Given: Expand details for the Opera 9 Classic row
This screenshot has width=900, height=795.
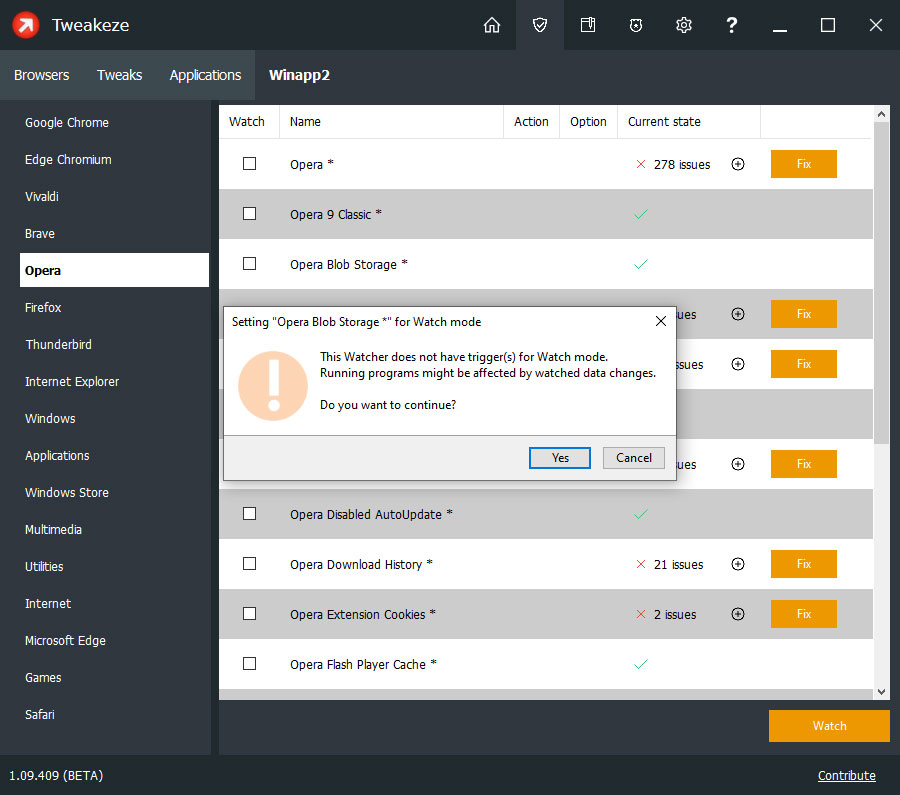Looking at the screenshot, I should point(738,214).
